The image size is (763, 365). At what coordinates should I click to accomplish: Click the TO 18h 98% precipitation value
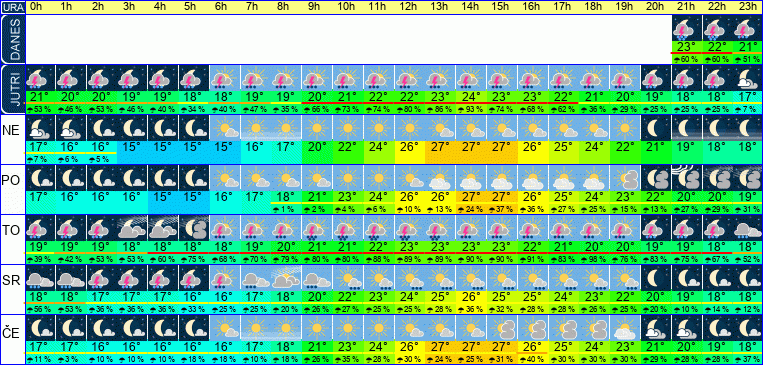[x=593, y=260]
